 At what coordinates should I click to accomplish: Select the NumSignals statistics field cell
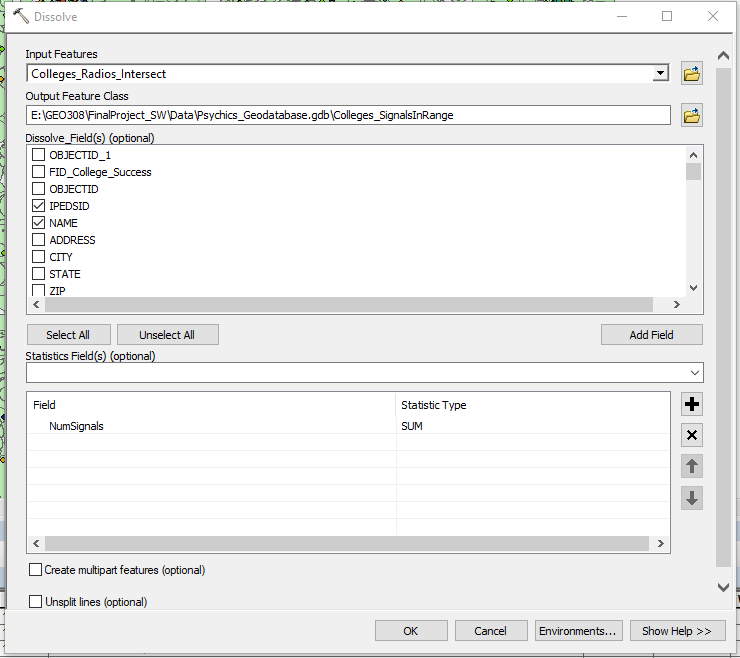point(211,426)
